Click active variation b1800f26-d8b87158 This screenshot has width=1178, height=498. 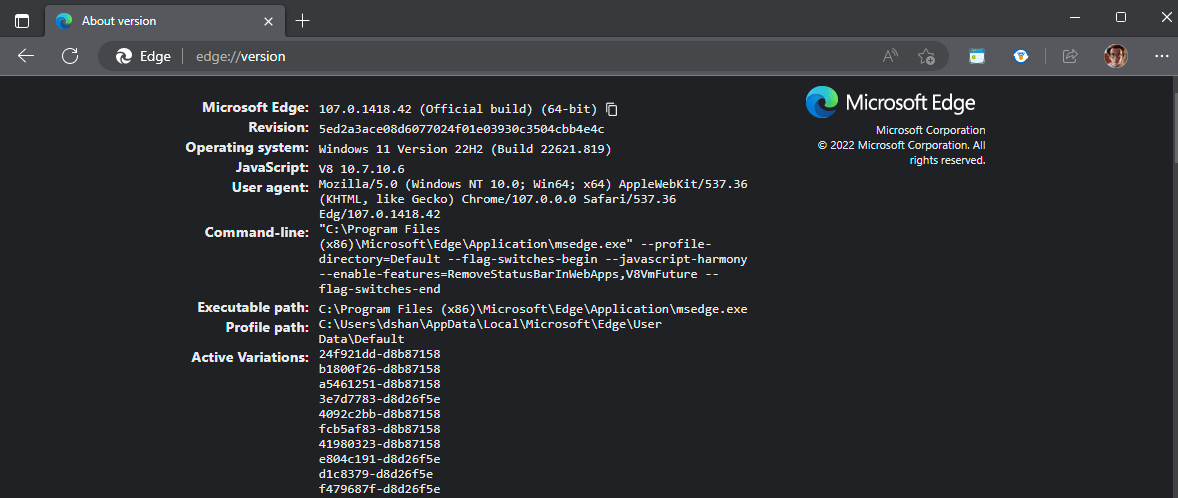(379, 369)
